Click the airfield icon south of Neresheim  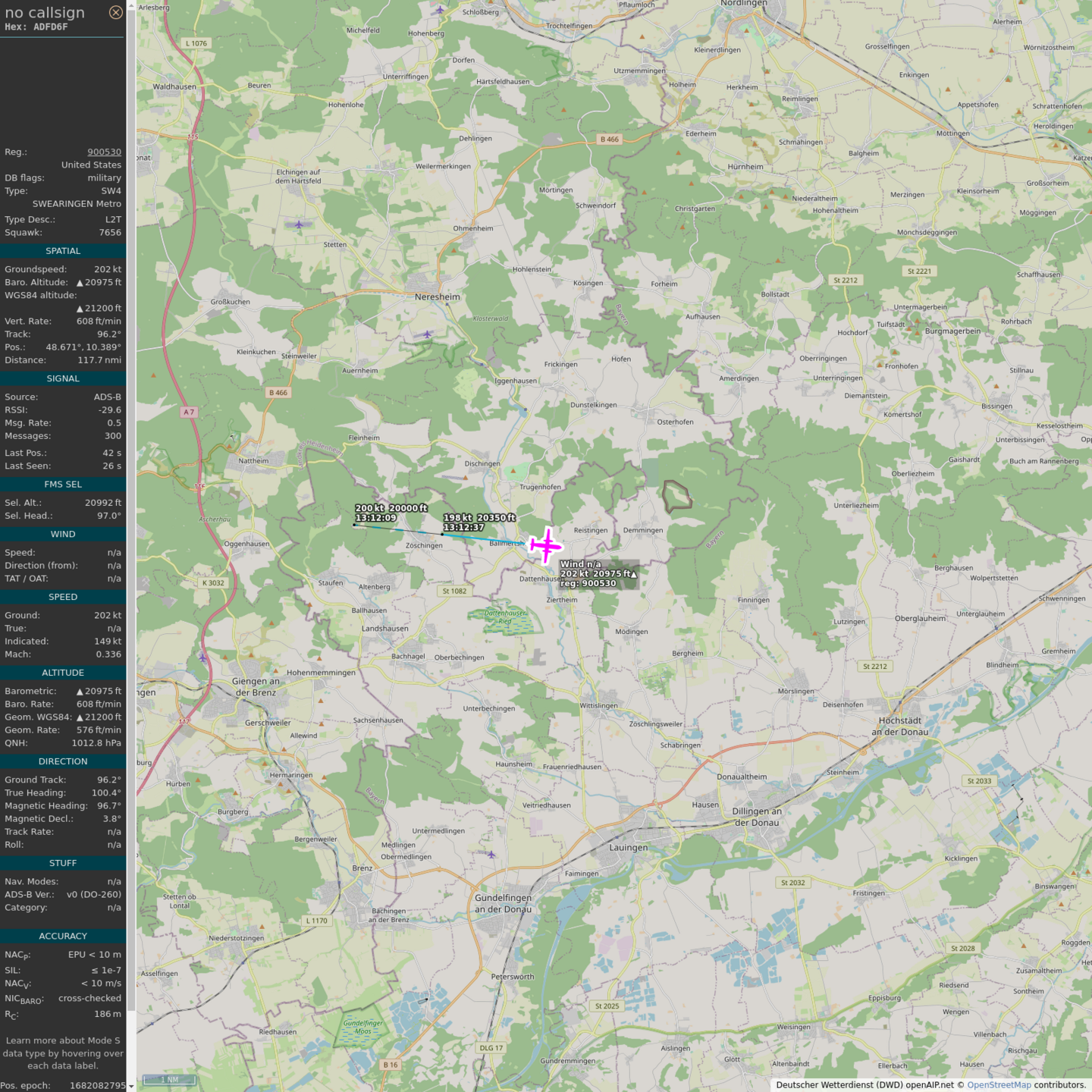[428, 334]
